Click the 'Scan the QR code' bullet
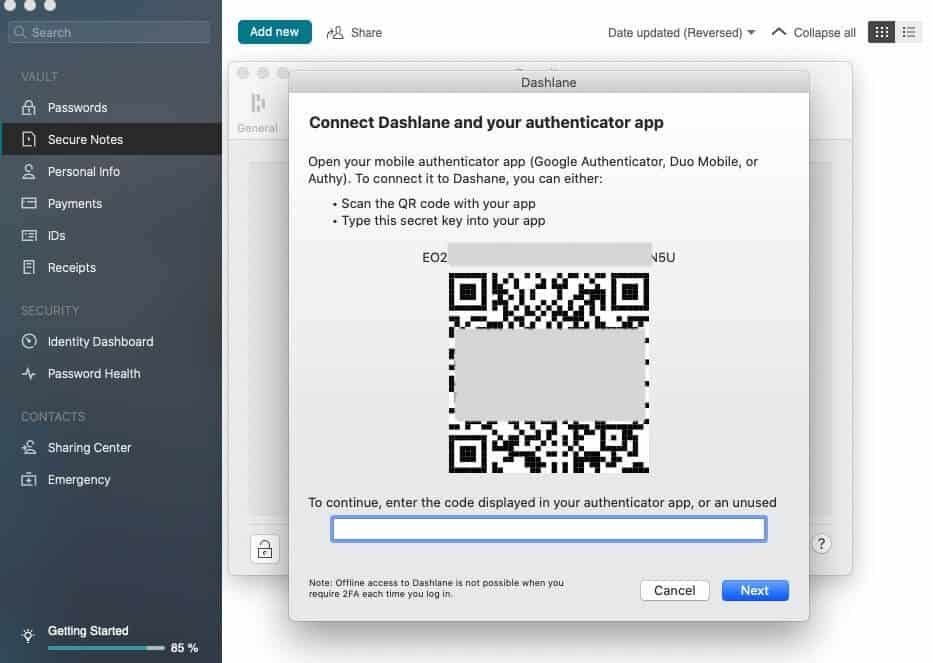This screenshot has width=933, height=663. point(434,204)
